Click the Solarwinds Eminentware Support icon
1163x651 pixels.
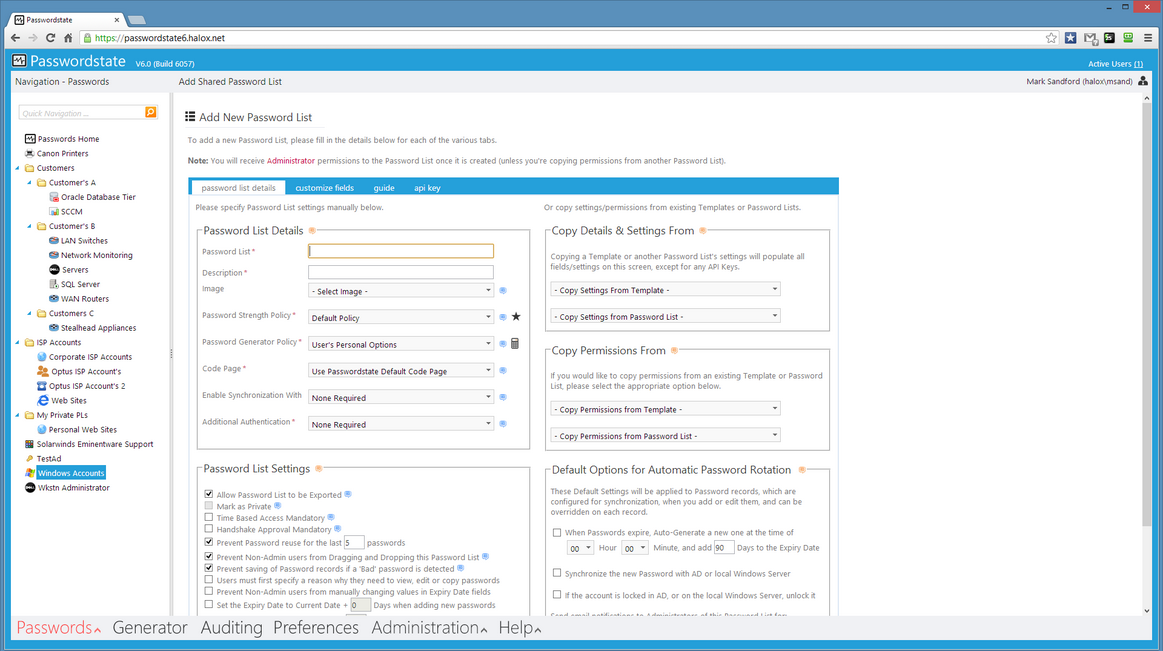30,444
